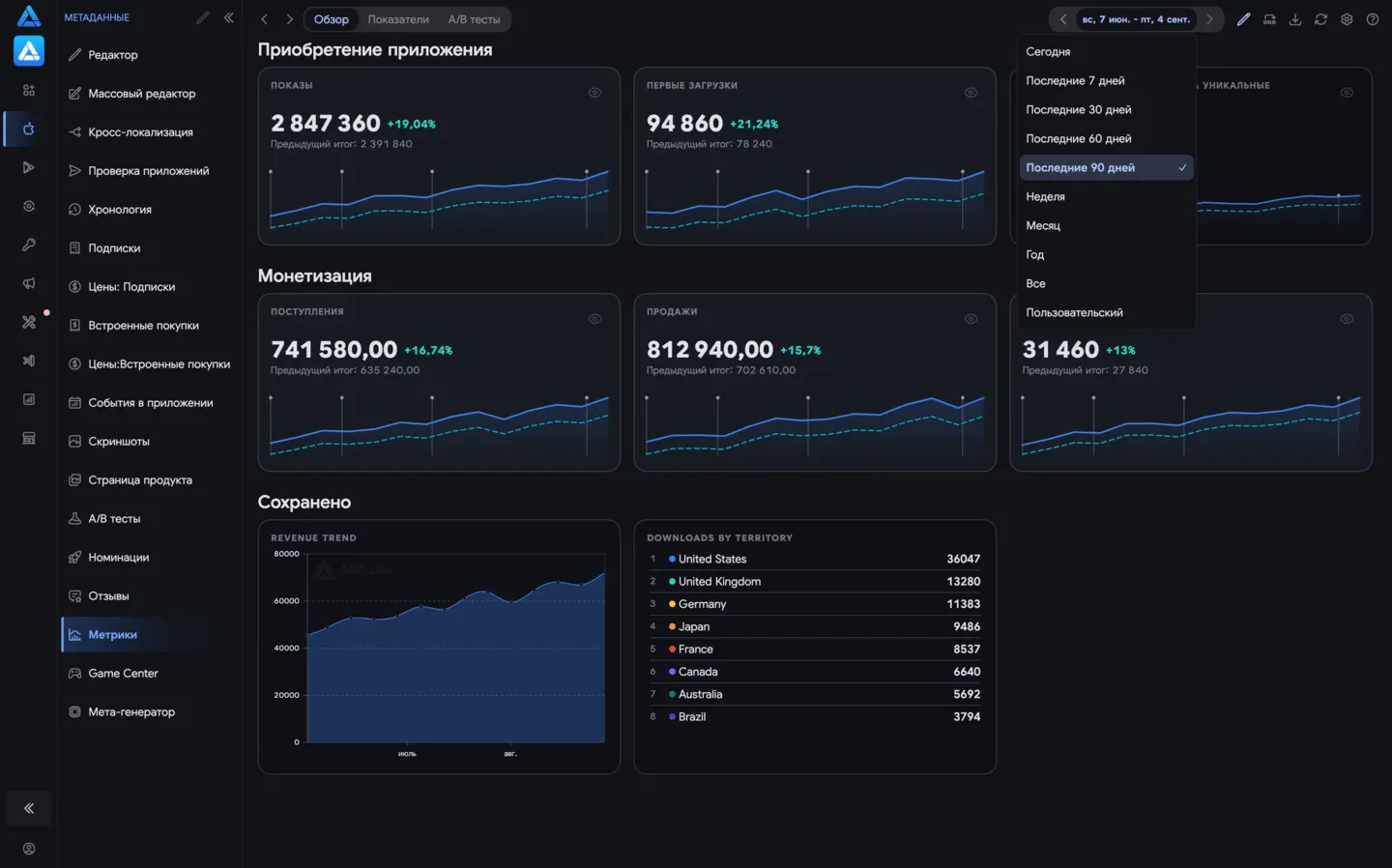This screenshot has height=868, width=1392.
Task: Toggle visibility of the 31 460 card
Action: pyautogui.click(x=1347, y=319)
